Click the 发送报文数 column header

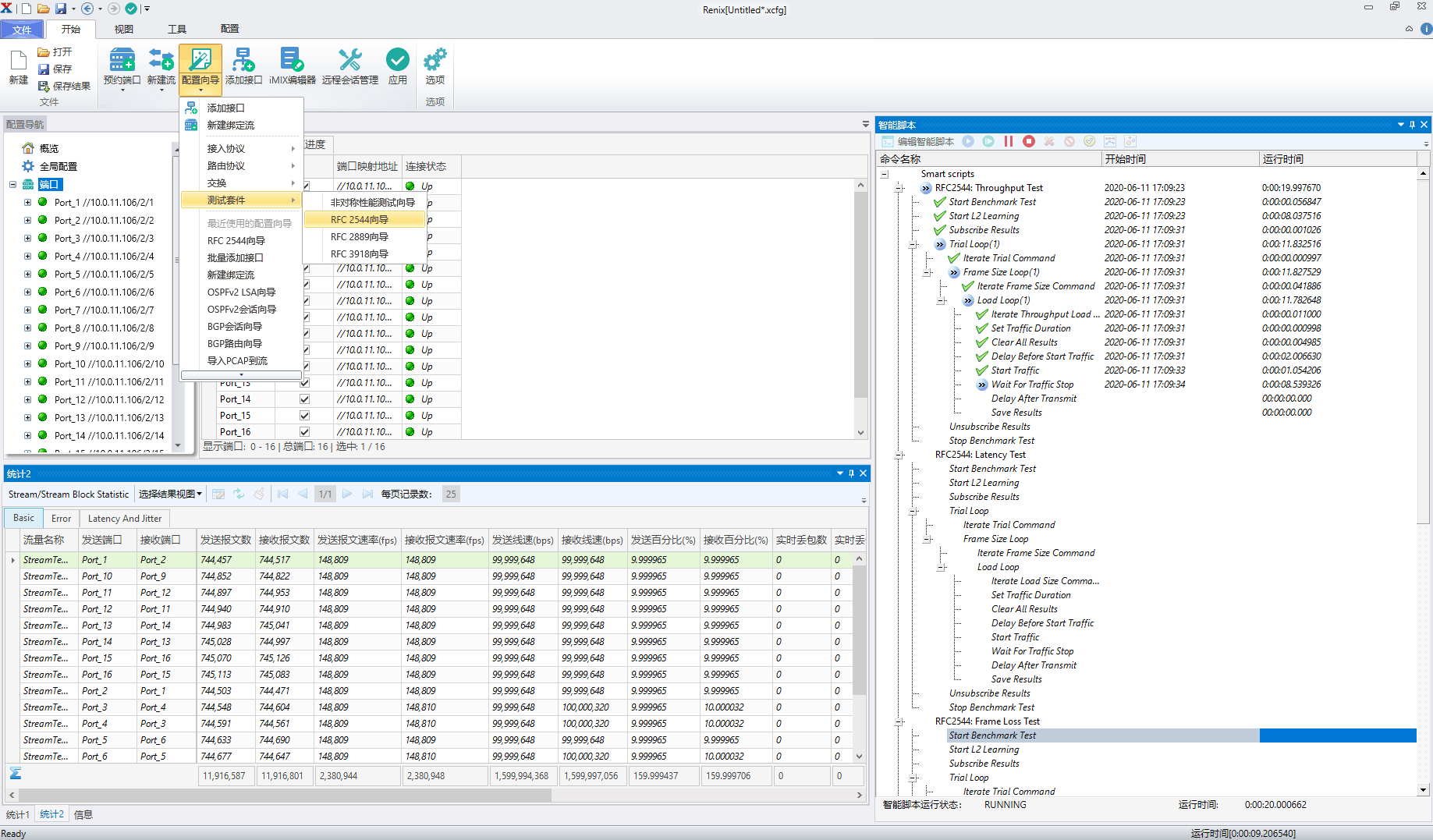[x=225, y=540]
